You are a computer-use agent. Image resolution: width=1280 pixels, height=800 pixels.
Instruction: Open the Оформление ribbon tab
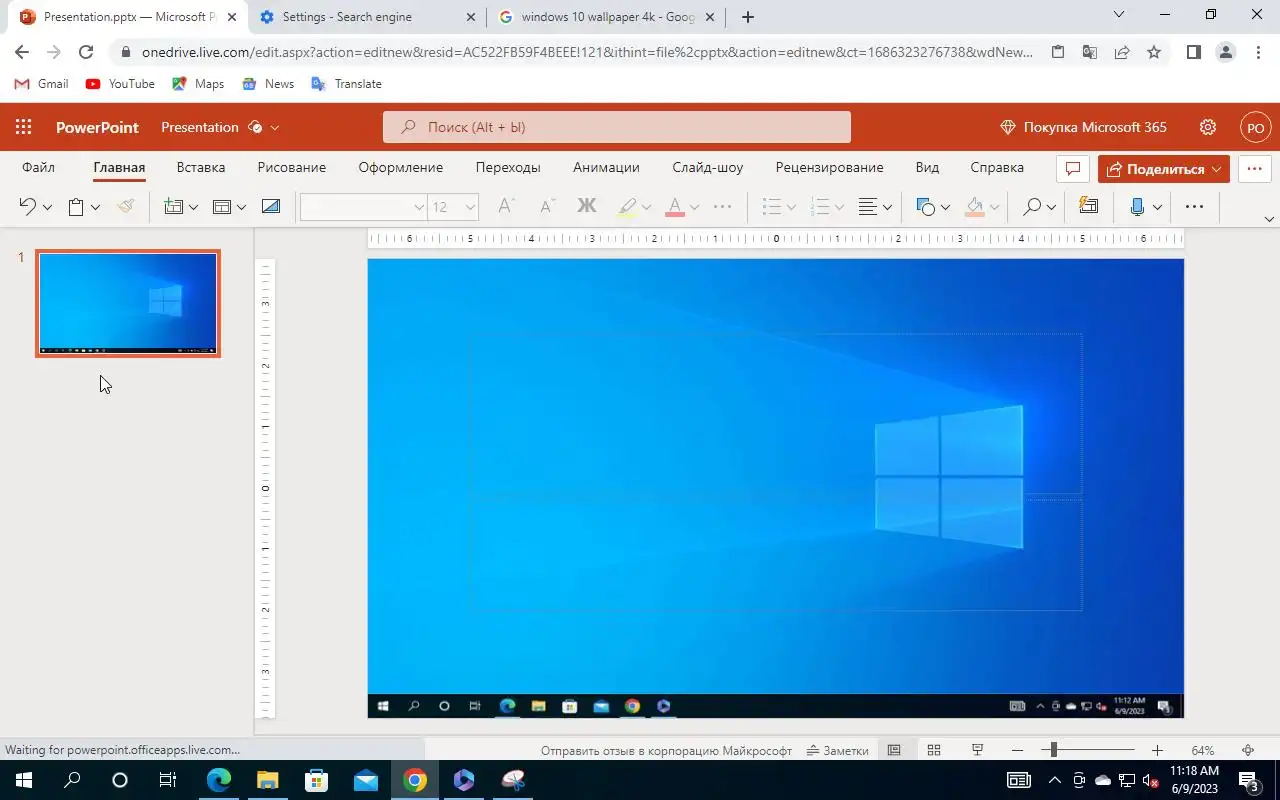click(401, 167)
